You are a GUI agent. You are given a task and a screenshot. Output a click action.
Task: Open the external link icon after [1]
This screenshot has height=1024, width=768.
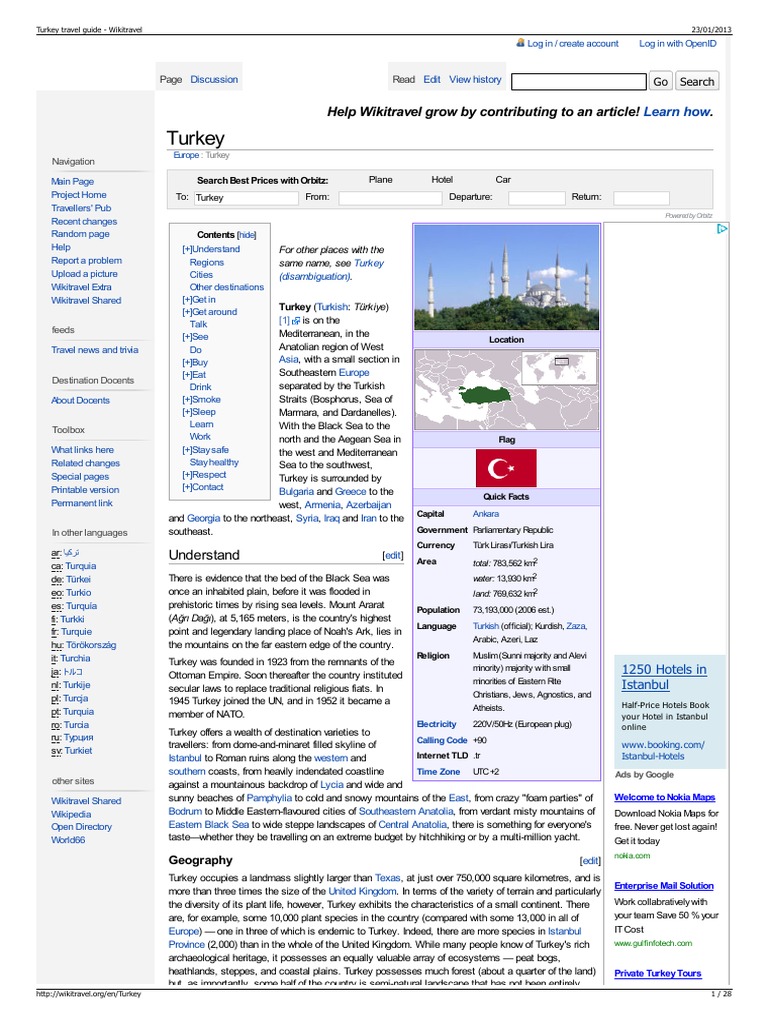pyautogui.click(x=296, y=321)
